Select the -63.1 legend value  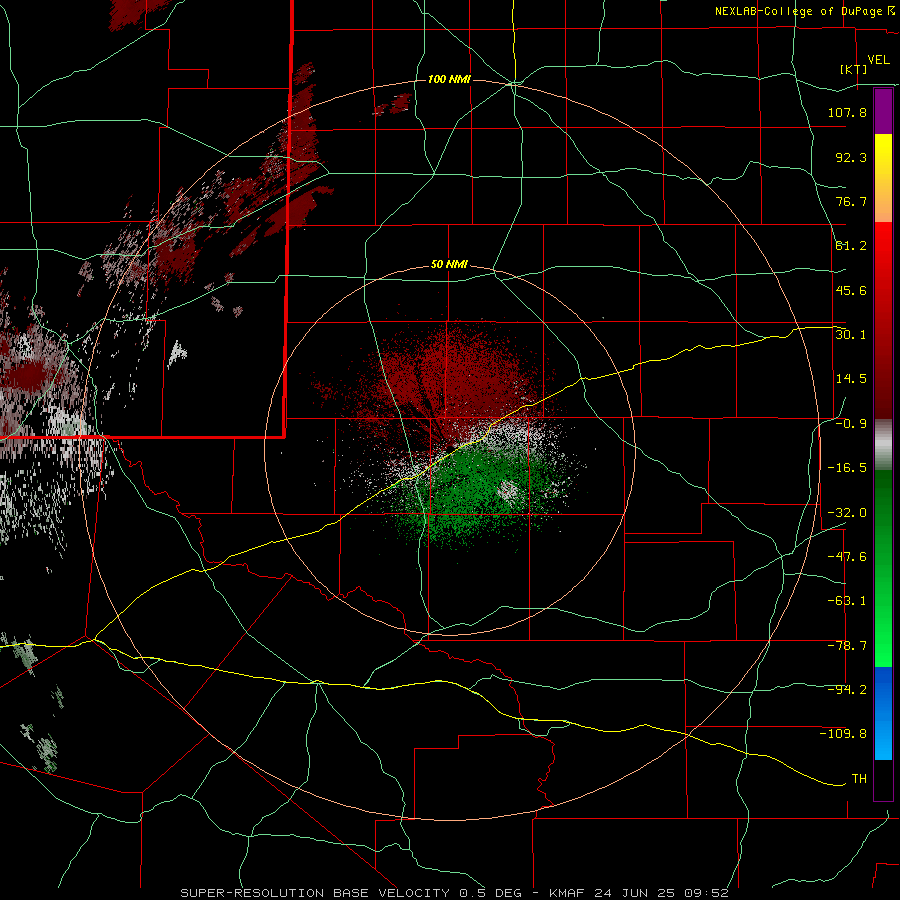[x=847, y=601]
